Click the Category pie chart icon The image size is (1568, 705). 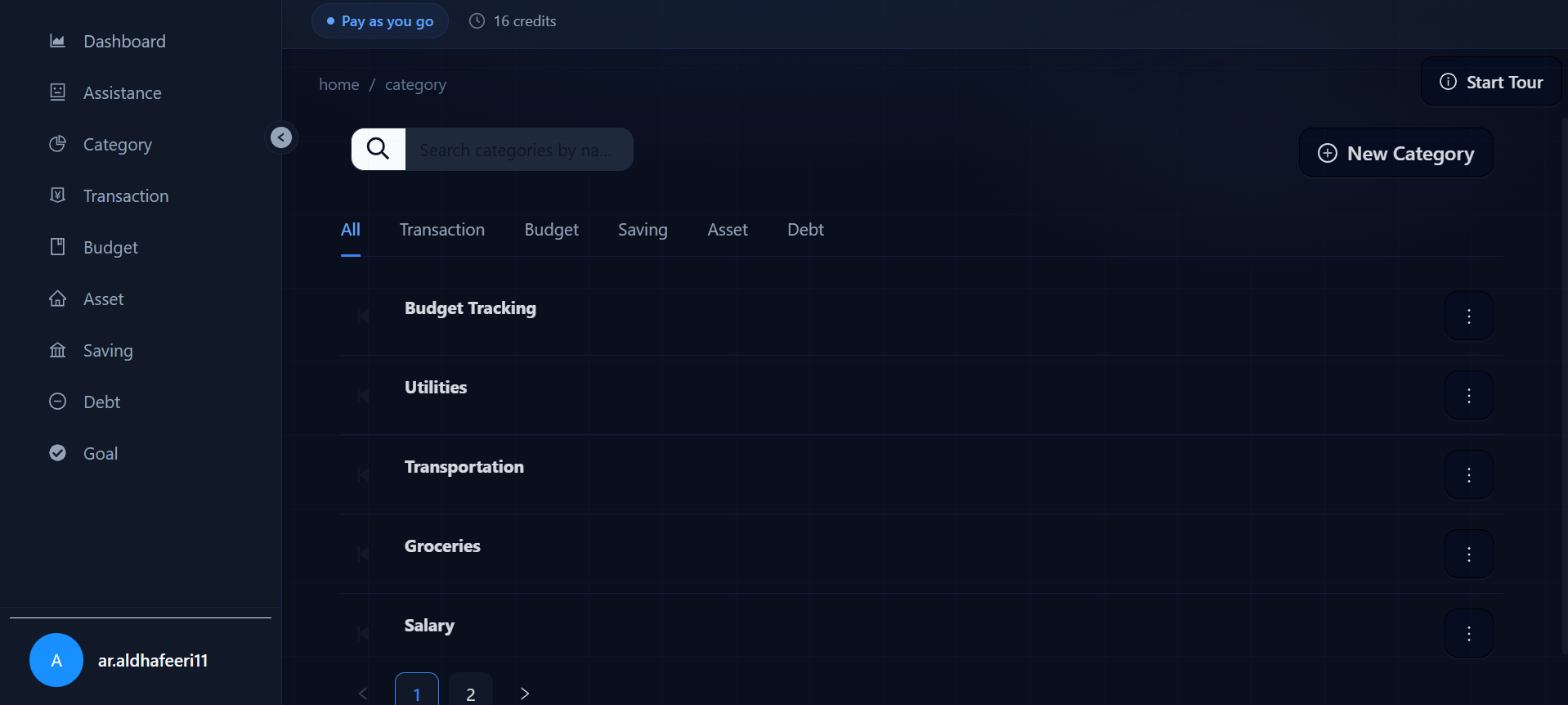click(57, 144)
